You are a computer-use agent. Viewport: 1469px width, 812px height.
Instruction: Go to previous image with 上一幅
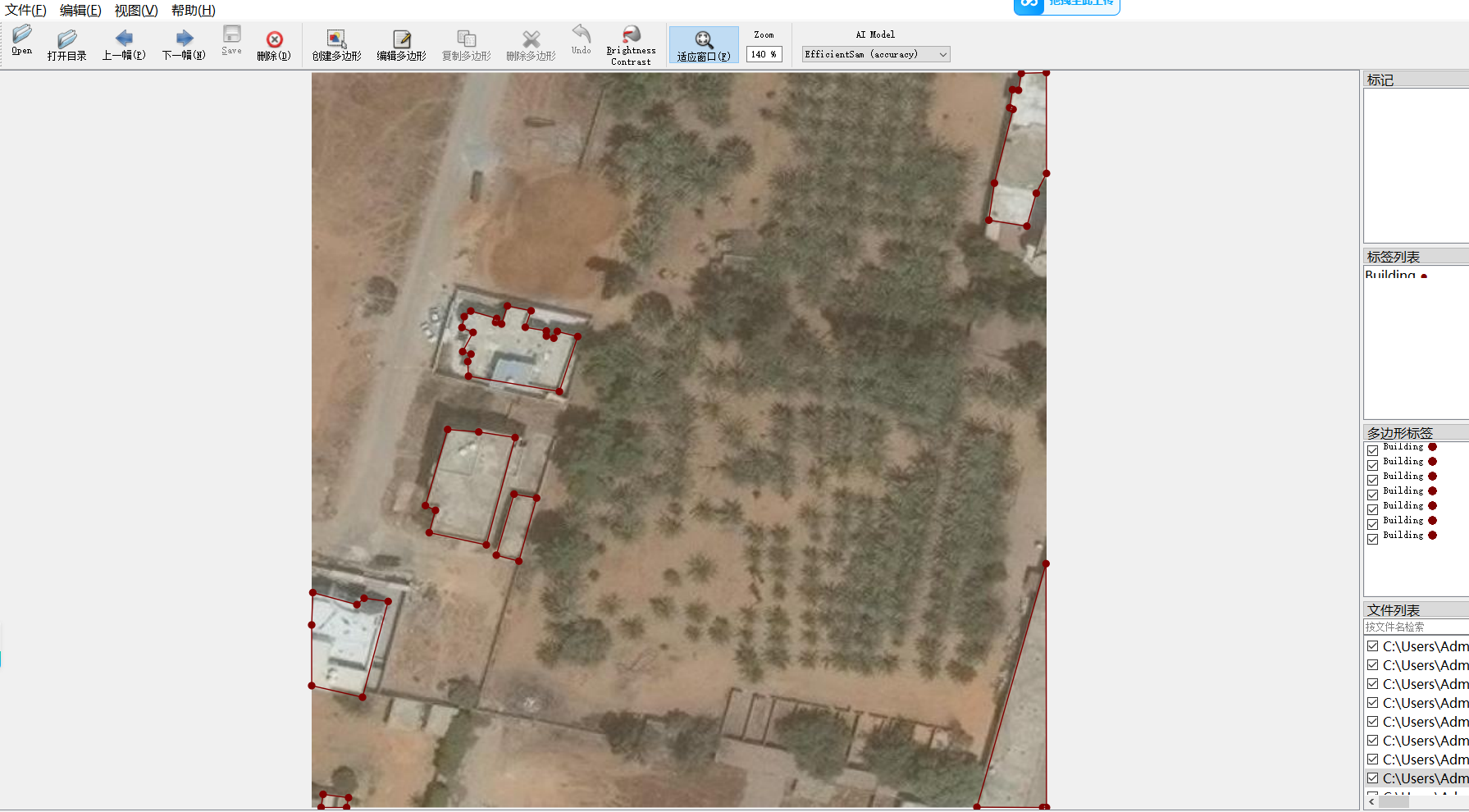click(x=124, y=44)
